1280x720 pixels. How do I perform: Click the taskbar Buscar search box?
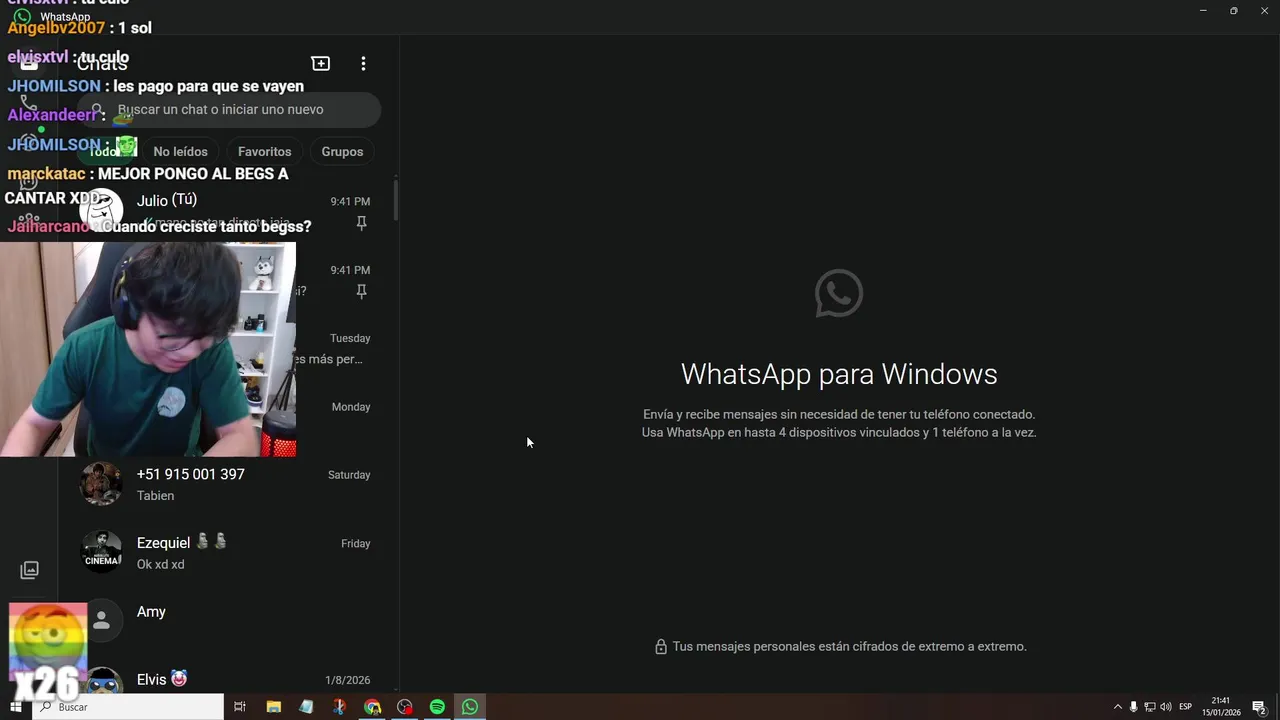[x=128, y=707]
